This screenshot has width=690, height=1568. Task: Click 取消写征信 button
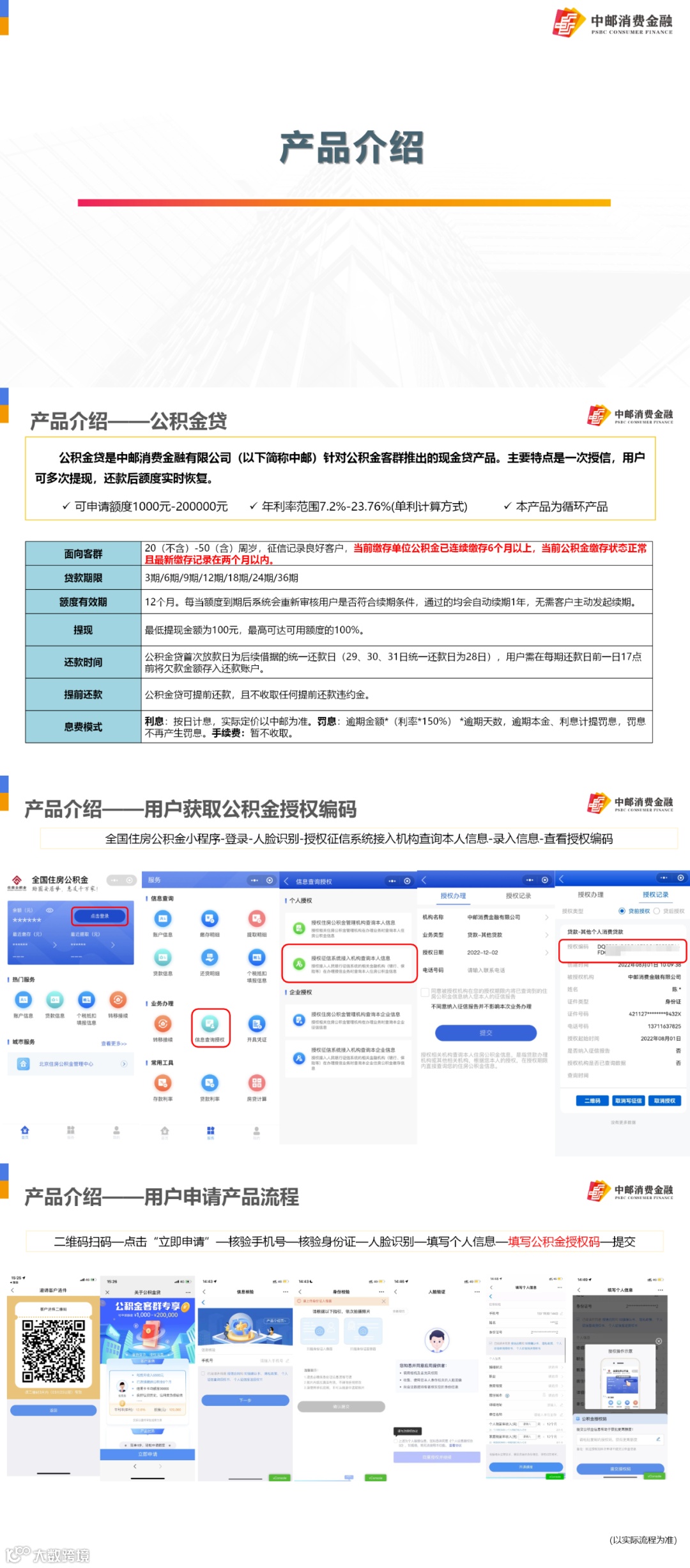pyautogui.click(x=628, y=1101)
